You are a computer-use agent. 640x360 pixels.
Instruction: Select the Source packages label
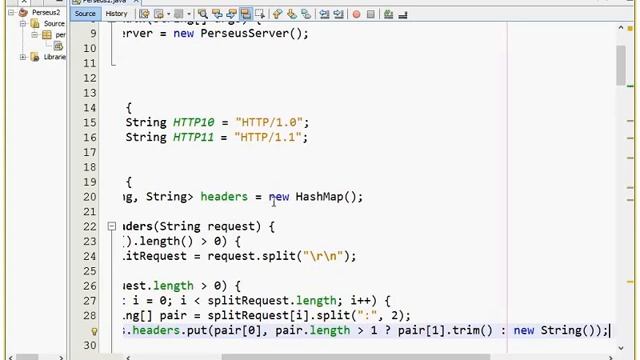click(54, 24)
